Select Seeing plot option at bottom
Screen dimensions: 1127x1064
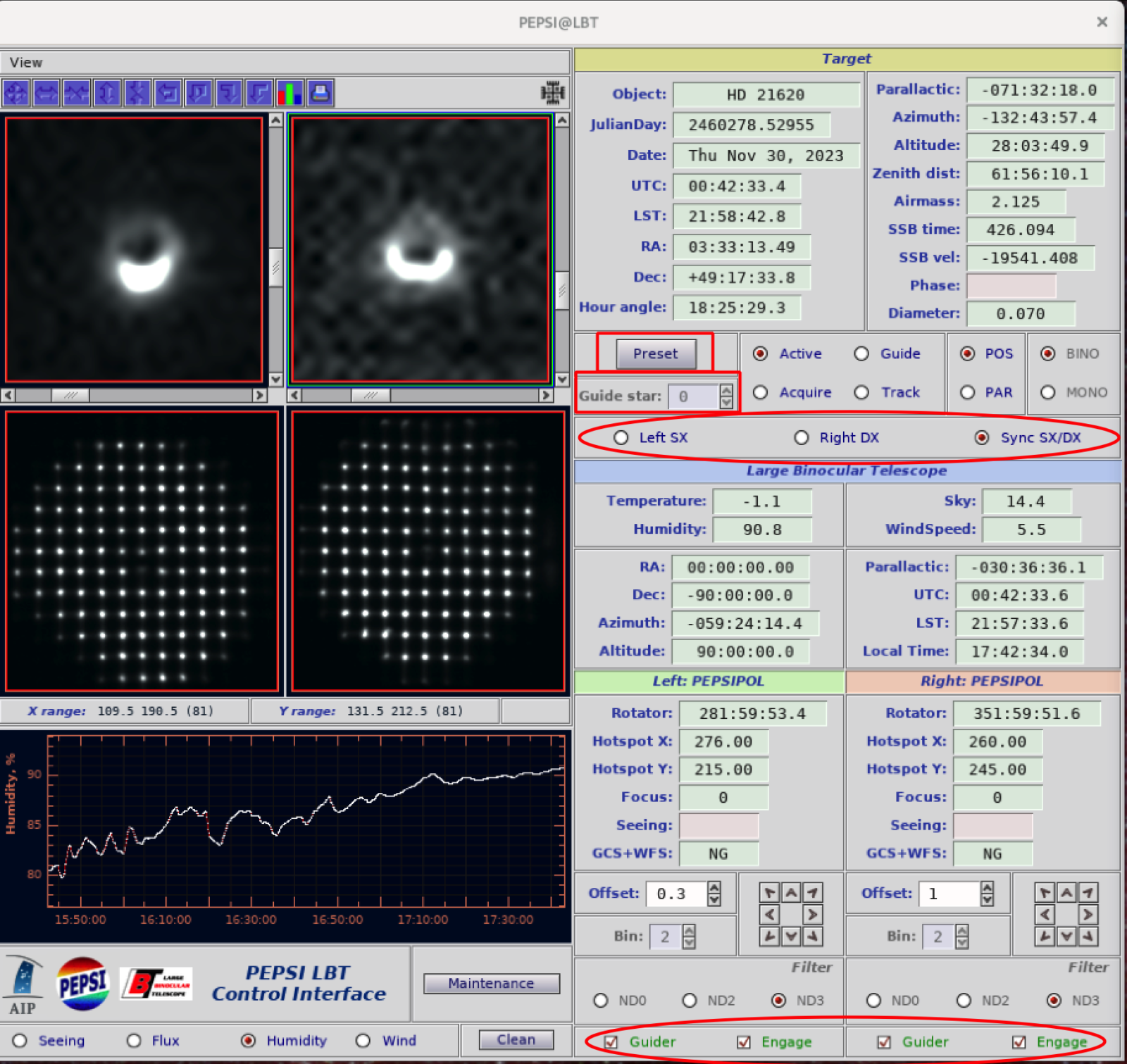20,1040
